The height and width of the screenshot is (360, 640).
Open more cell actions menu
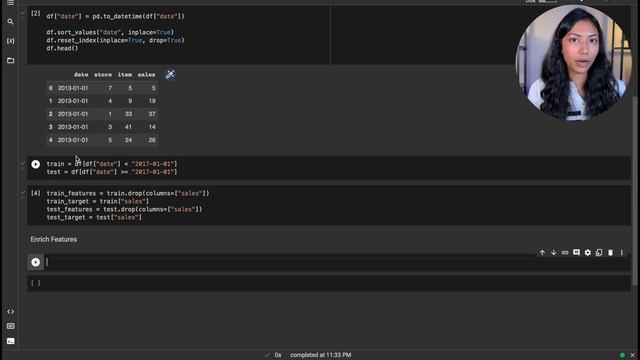point(622,253)
